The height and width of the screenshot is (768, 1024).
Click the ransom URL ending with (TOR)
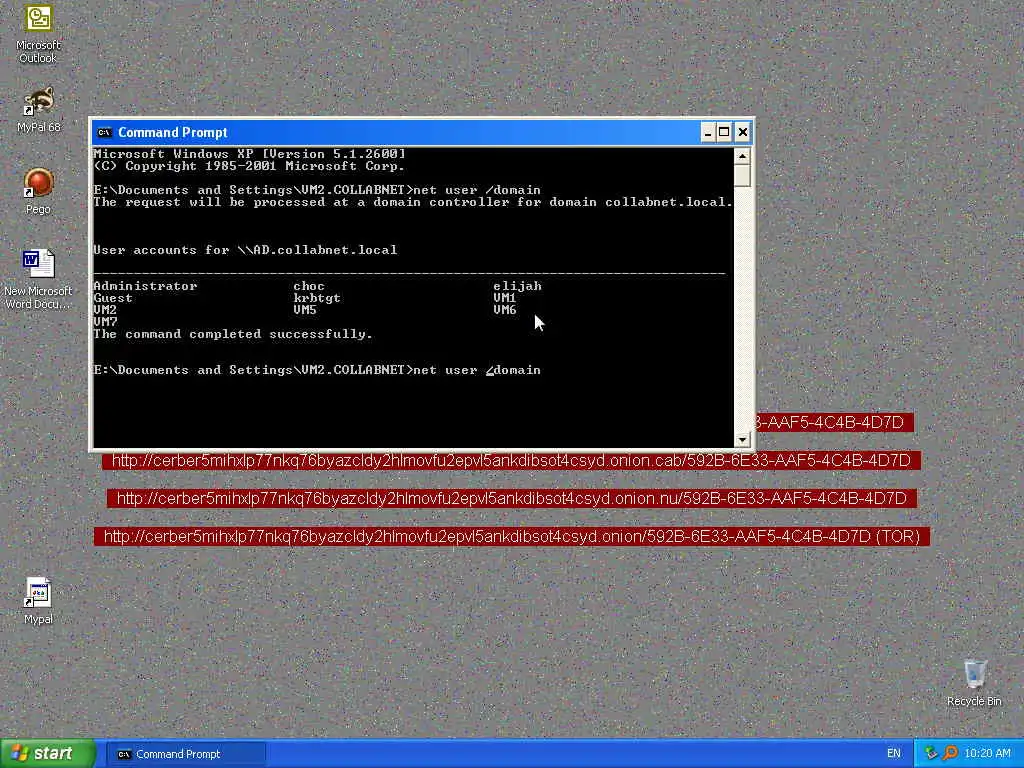[x=511, y=536]
